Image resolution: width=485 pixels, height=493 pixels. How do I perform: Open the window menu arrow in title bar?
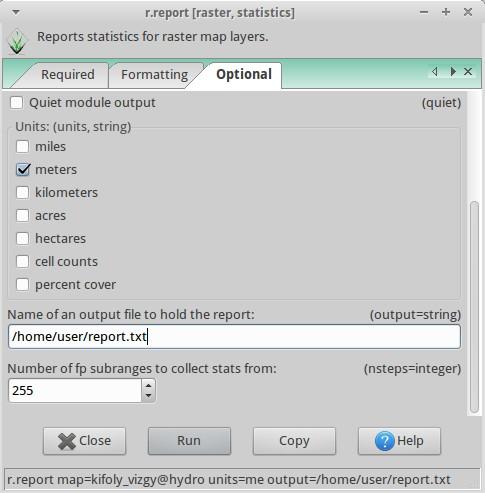[x=16, y=12]
